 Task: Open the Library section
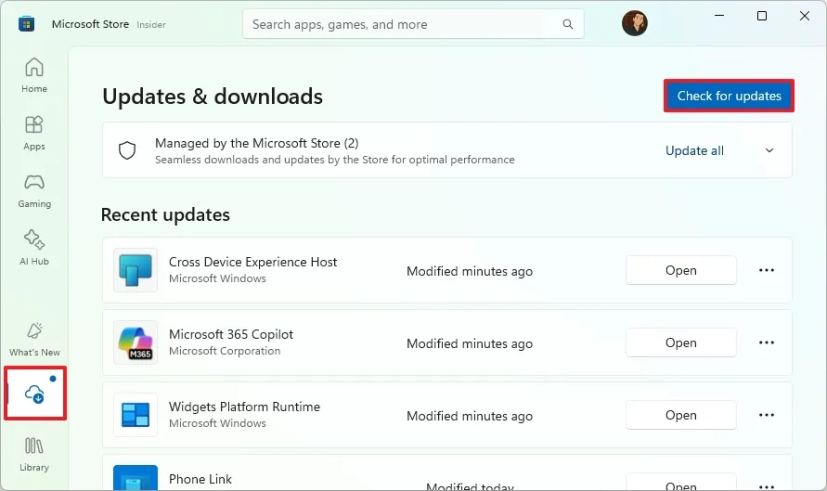point(34,454)
